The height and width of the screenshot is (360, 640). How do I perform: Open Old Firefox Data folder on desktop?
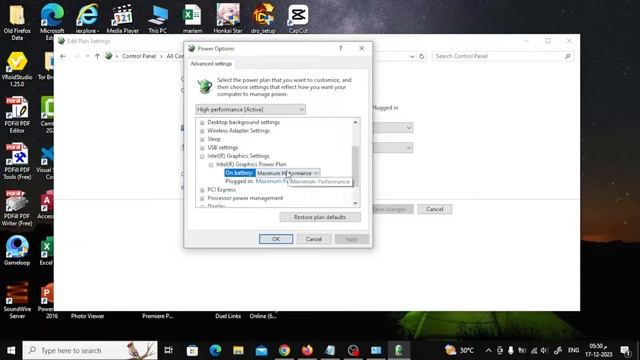pos(17,21)
